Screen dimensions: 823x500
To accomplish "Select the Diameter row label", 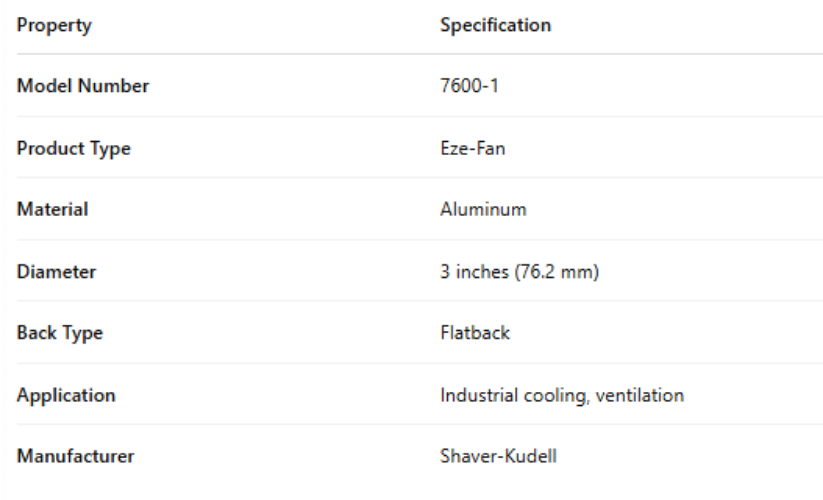I will 57,272.
